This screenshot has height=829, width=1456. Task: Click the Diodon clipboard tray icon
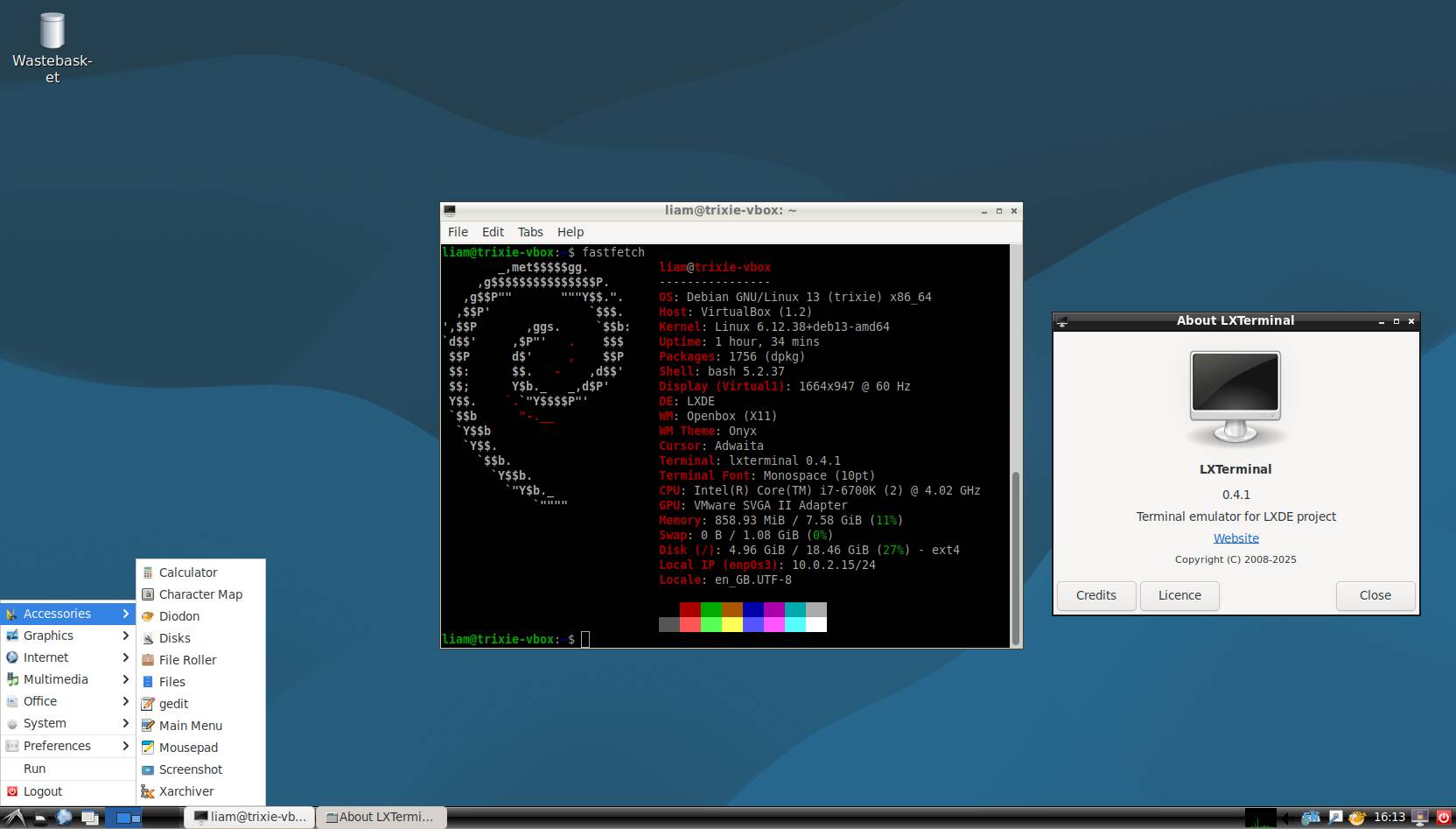point(1357,818)
